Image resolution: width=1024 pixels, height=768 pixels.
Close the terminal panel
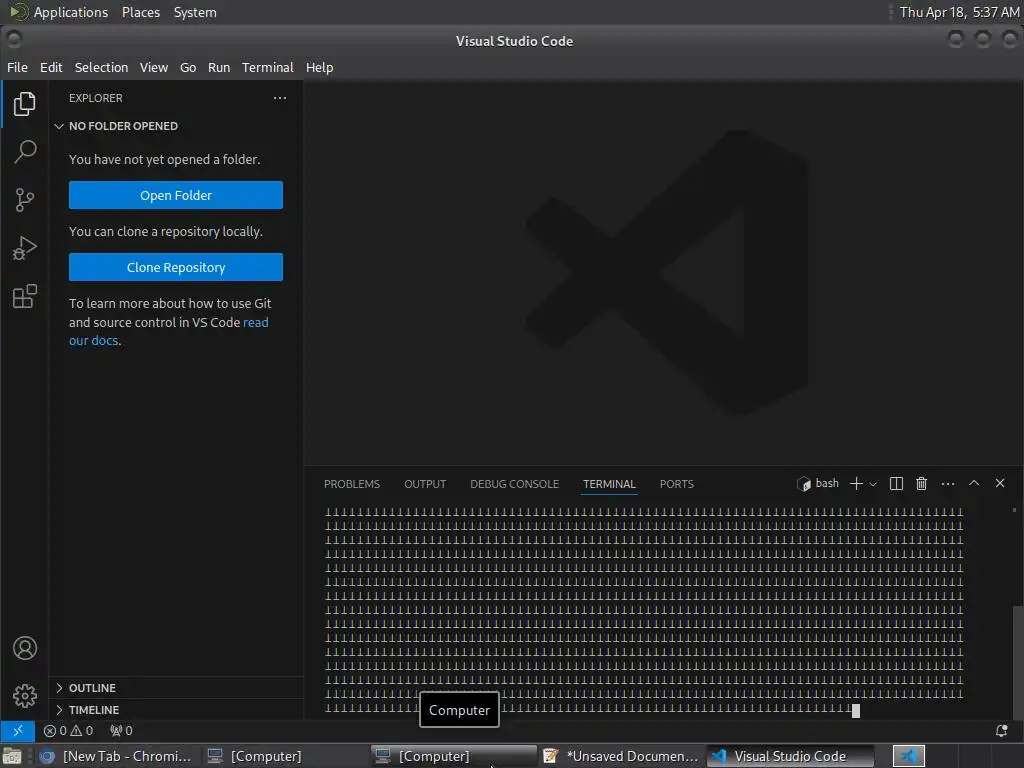[1000, 483]
